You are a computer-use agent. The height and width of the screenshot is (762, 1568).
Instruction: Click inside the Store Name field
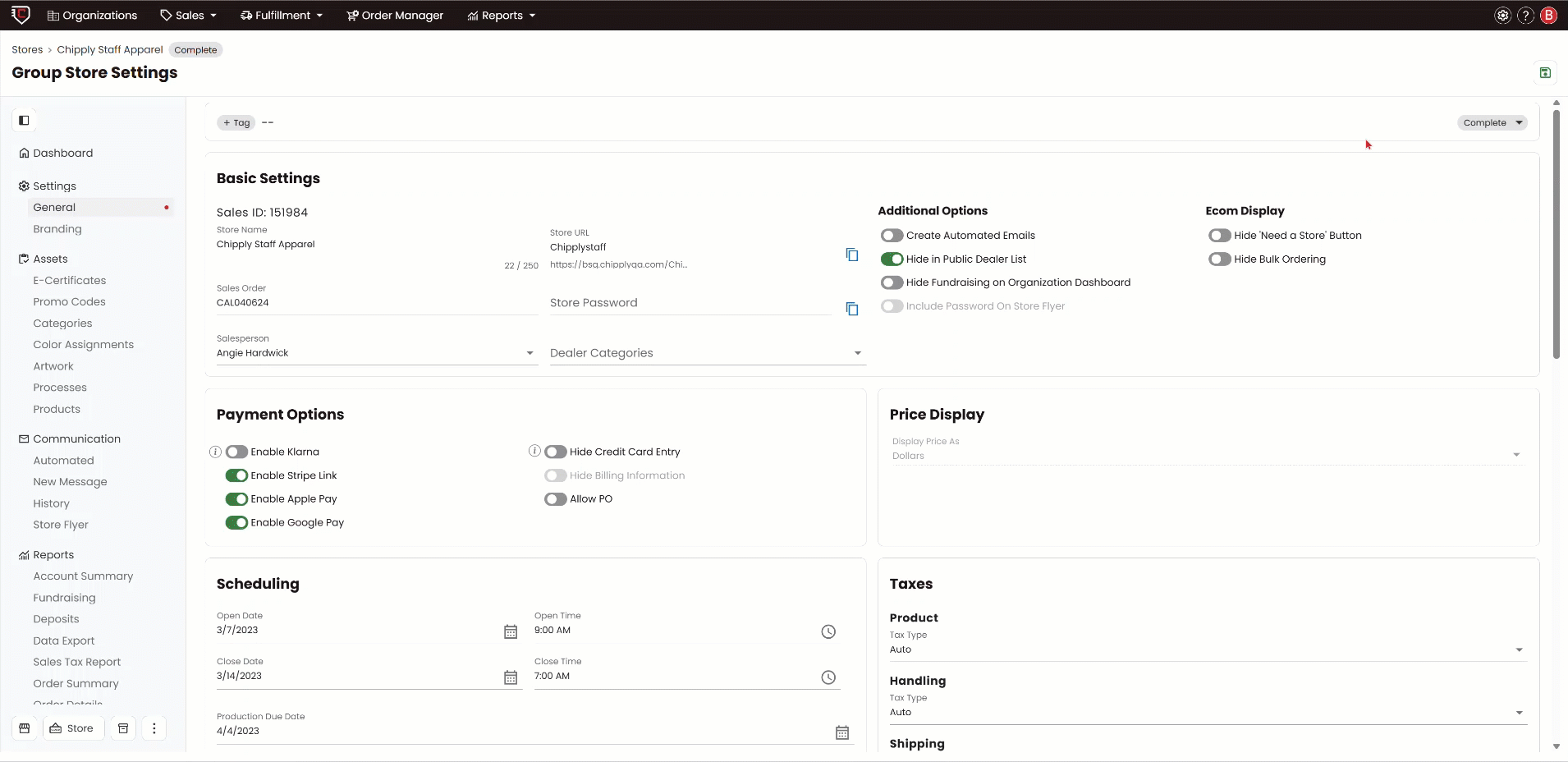tap(328, 244)
